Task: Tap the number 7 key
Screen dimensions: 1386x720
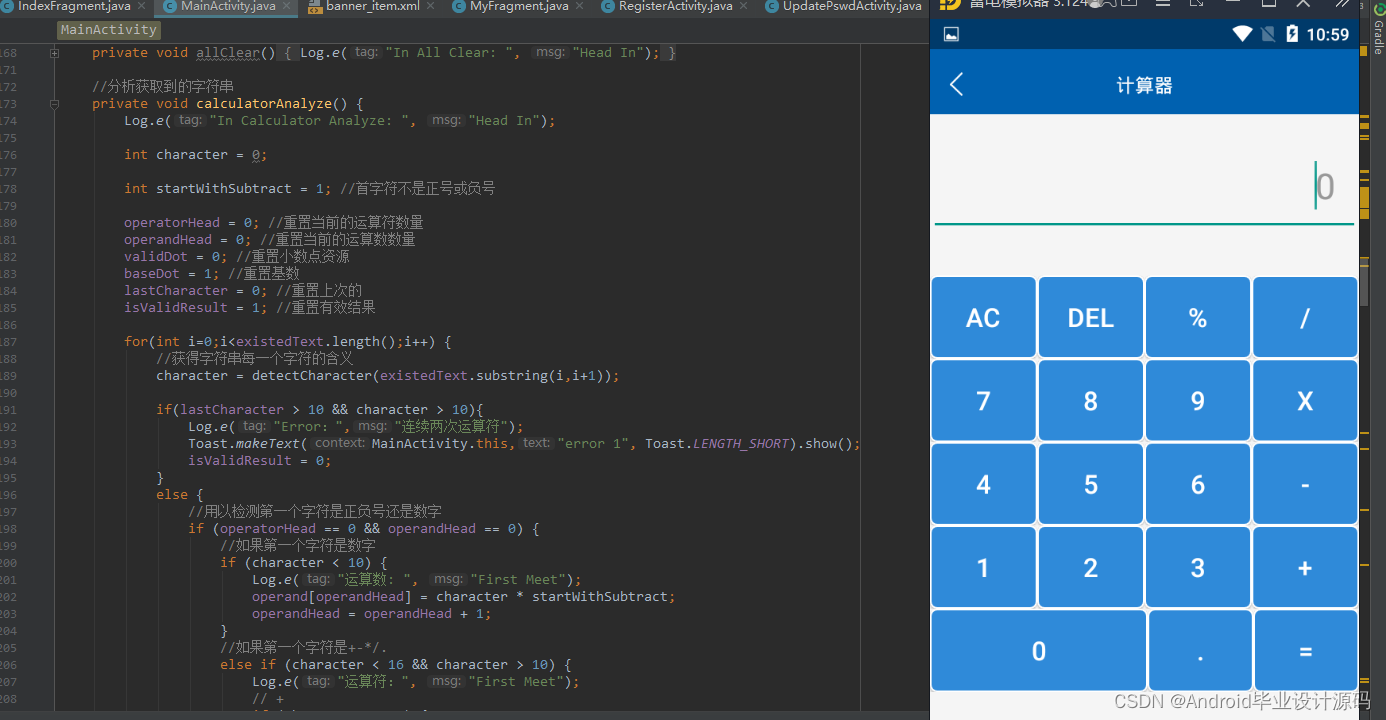Action: pos(983,401)
